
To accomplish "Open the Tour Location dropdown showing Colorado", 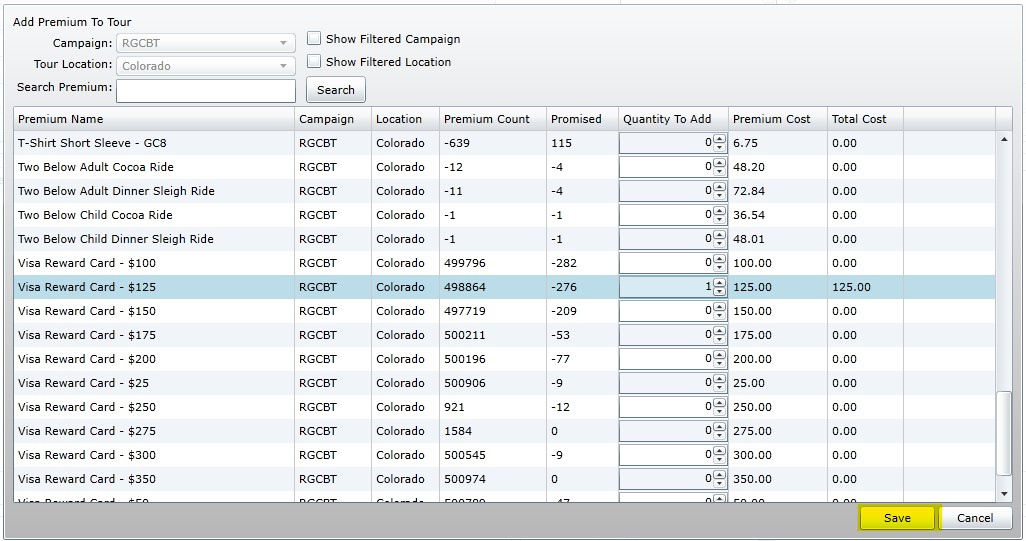I will click(205, 66).
